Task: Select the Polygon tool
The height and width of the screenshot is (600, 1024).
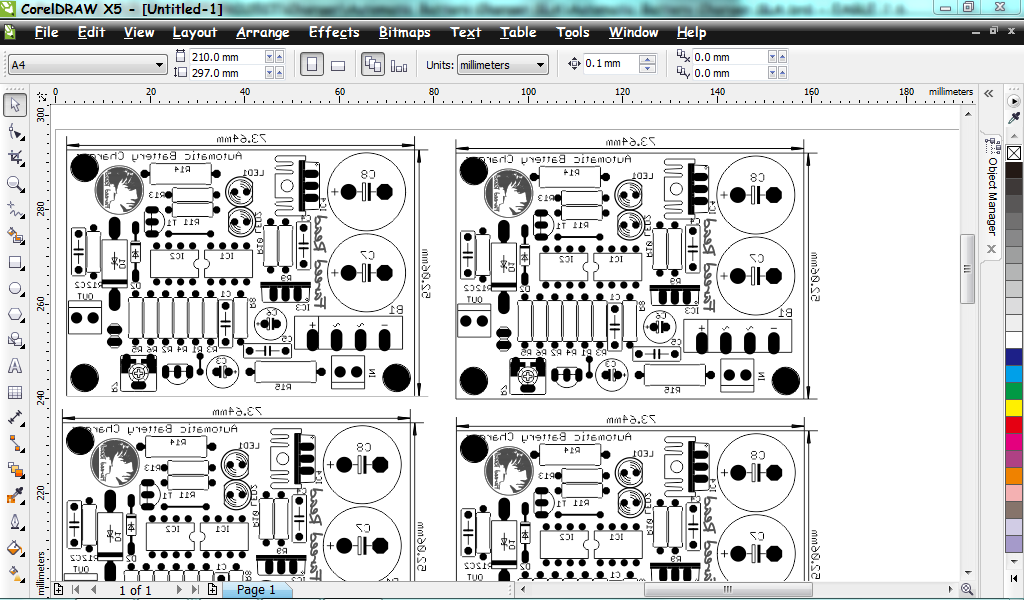Action: tap(15, 315)
